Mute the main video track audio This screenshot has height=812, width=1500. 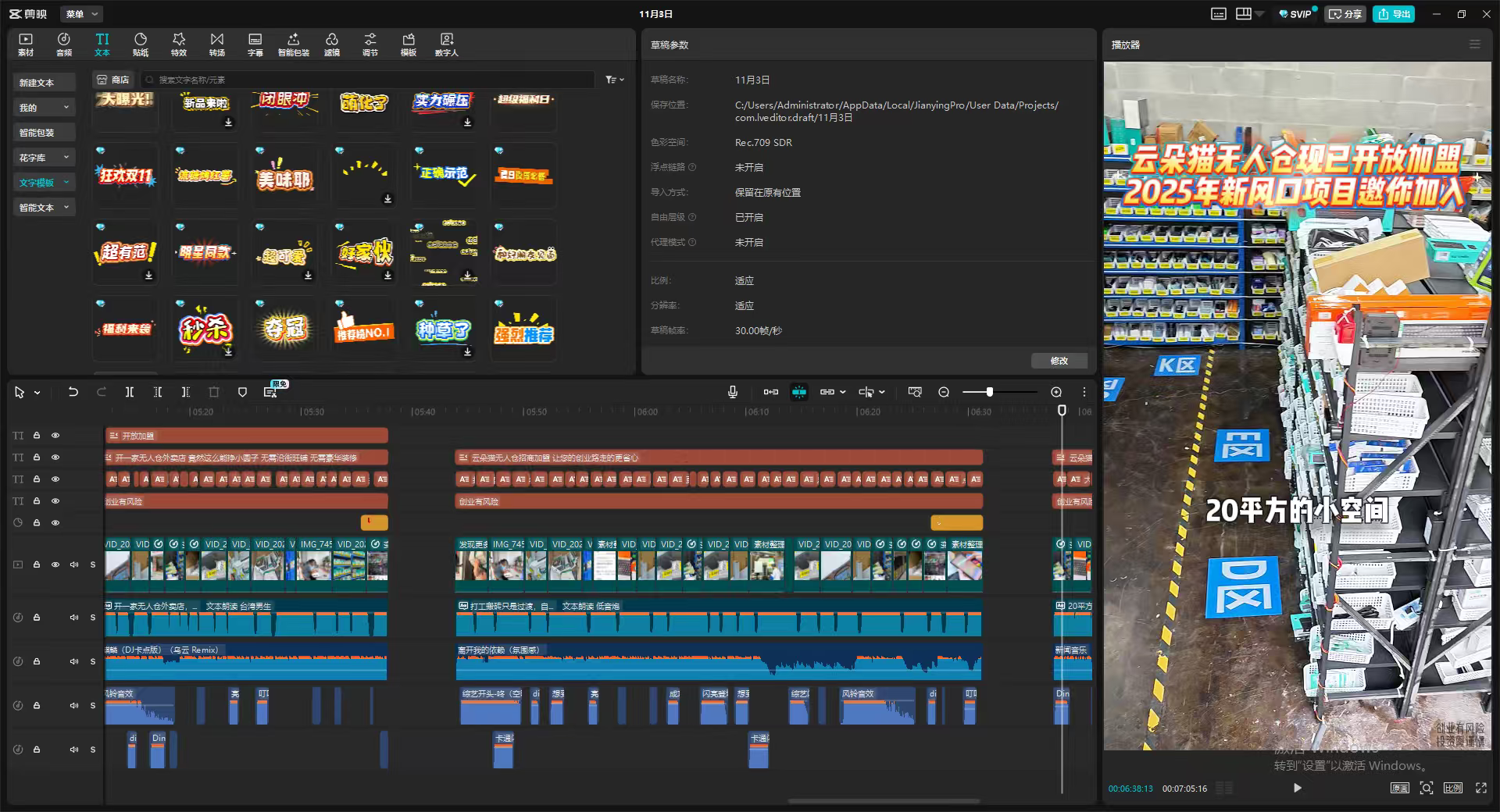pos(74,564)
